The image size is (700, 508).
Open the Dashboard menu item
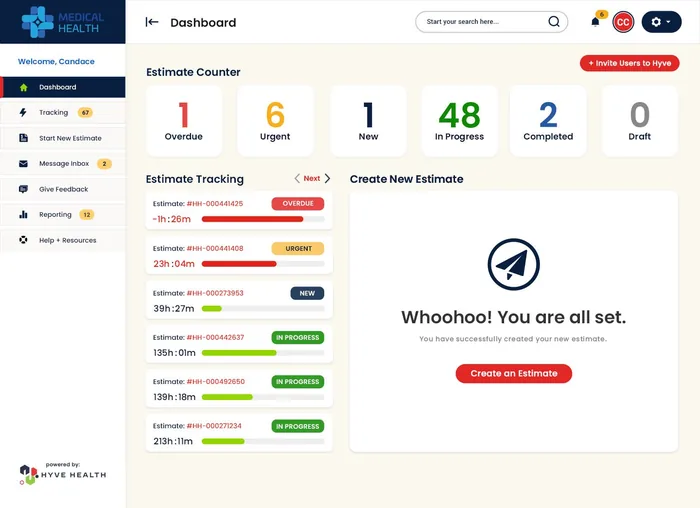pos(63,87)
